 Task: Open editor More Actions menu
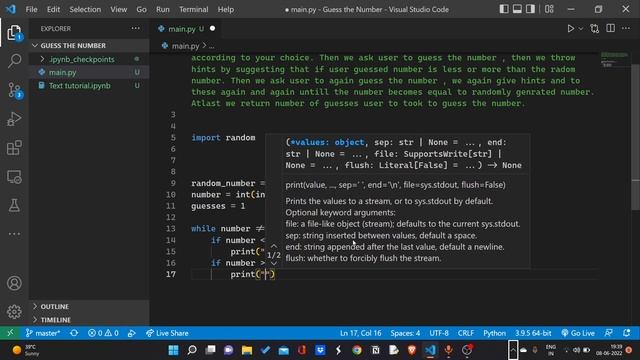point(626,28)
